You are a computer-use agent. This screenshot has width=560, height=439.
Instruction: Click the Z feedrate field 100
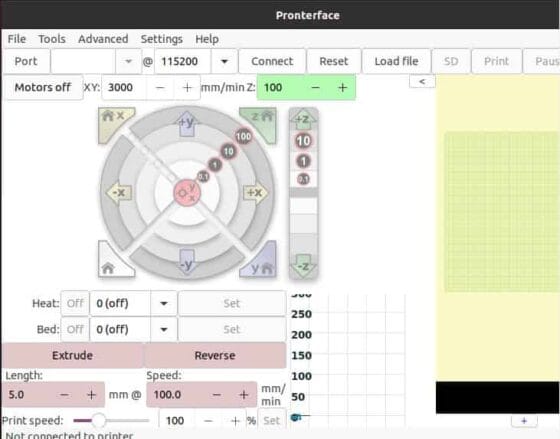(280, 88)
